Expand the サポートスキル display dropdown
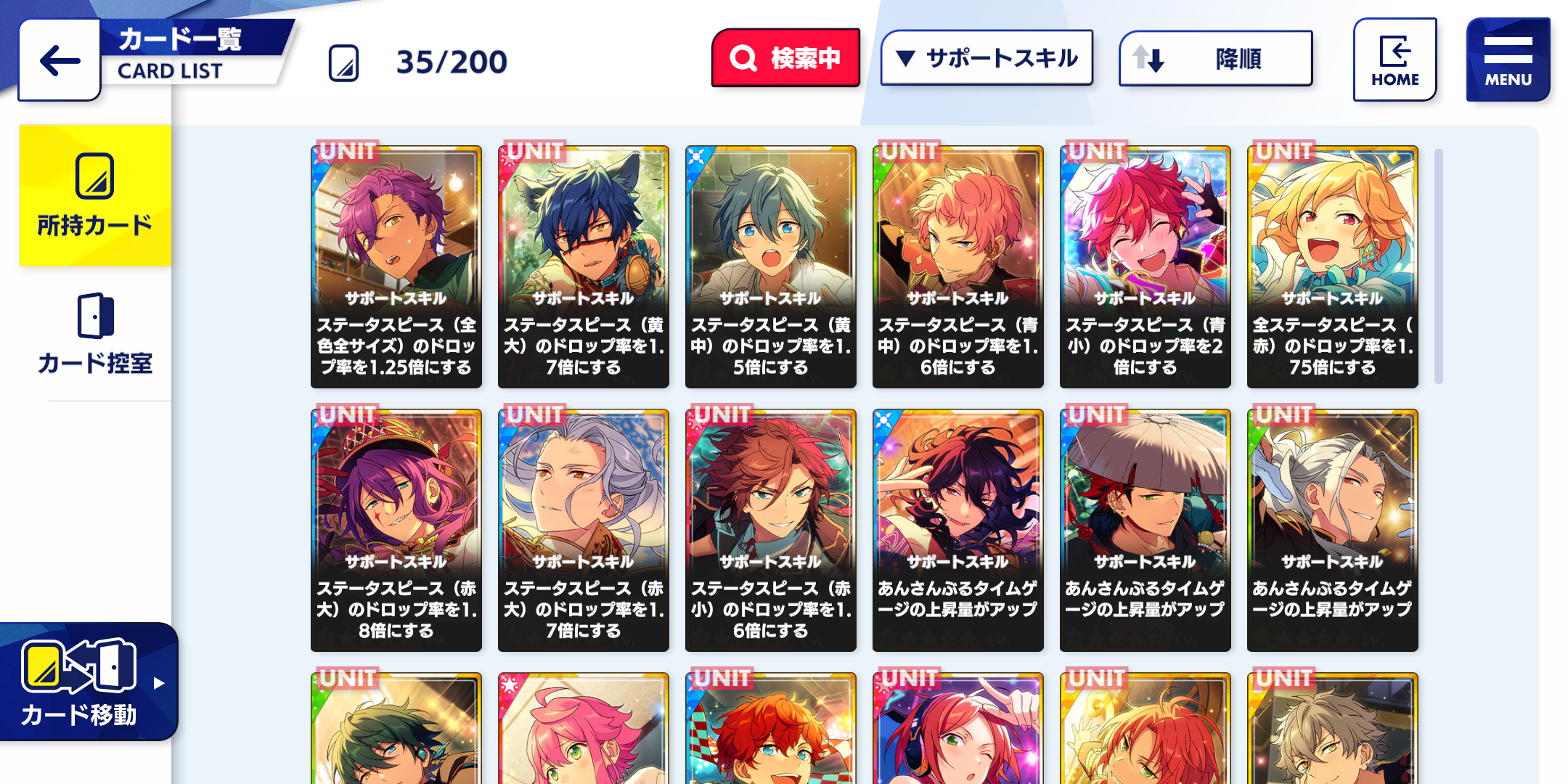Viewport: 1568px width, 784px height. (987, 58)
